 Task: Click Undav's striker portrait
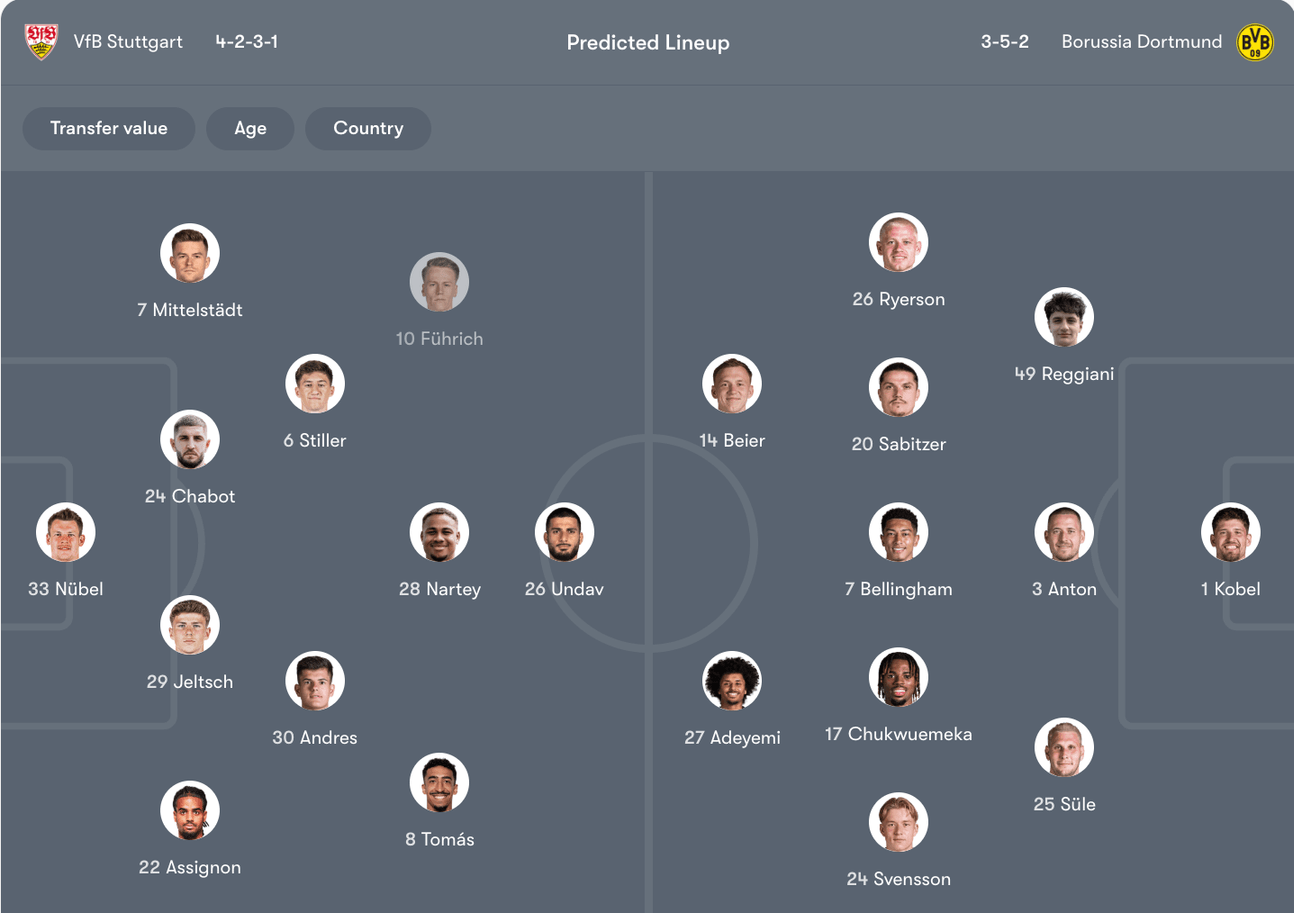click(564, 532)
